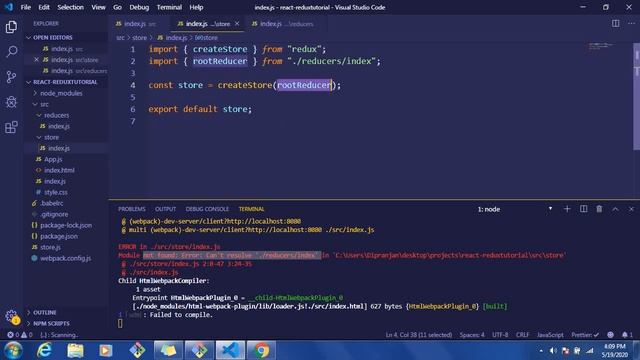
Task: Open the terminal selector dropdown 1: node
Action: pos(515,209)
